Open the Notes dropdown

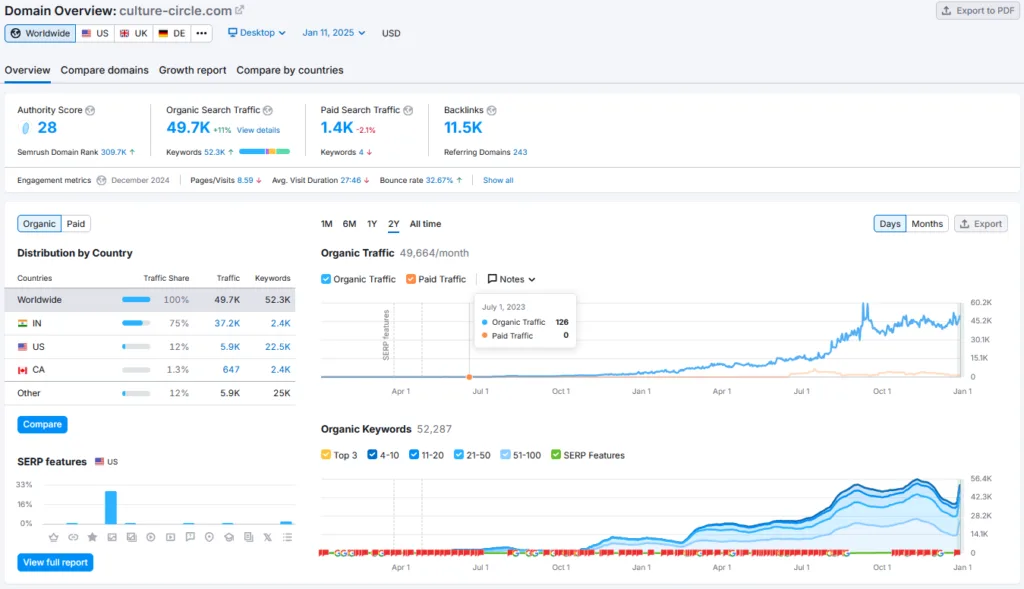click(x=511, y=279)
